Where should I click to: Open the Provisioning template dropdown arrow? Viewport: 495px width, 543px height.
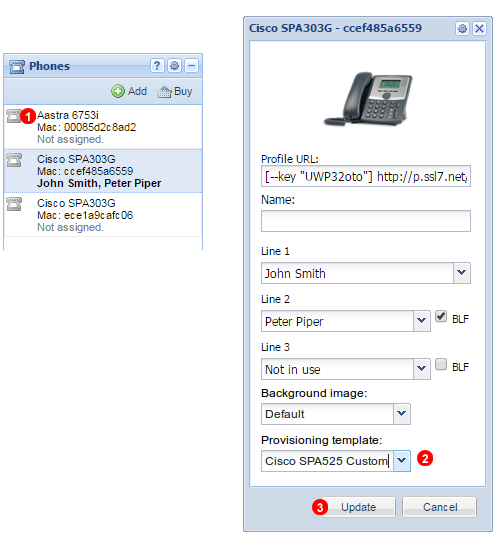[x=402, y=461]
